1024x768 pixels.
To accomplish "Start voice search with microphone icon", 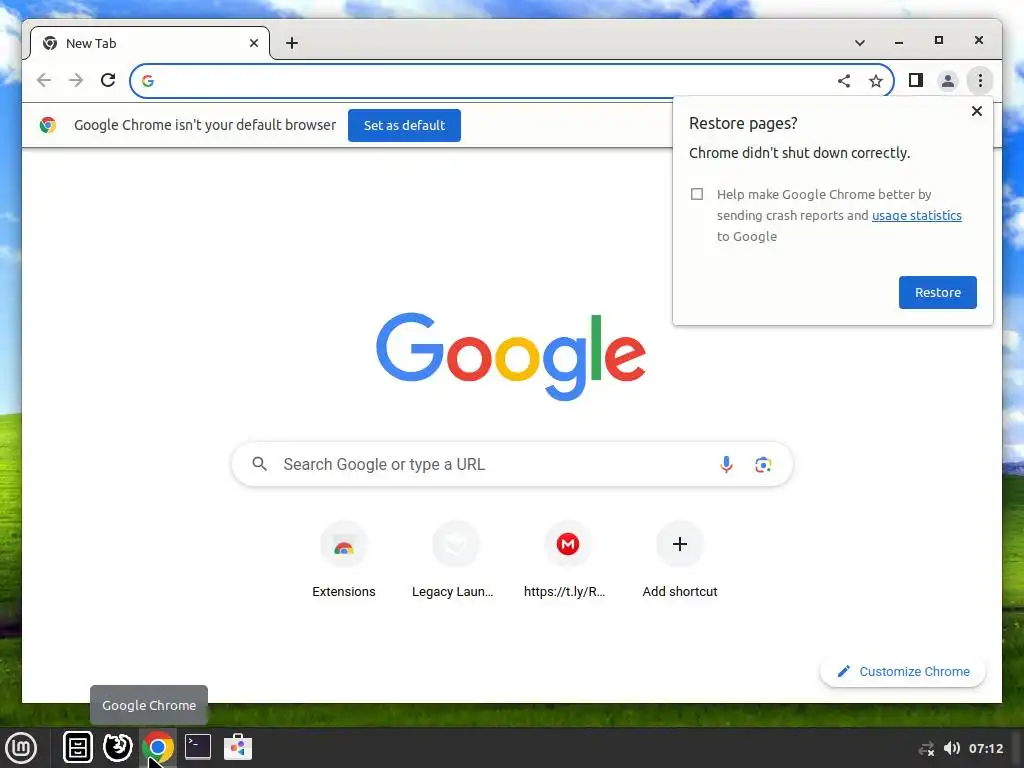I will (x=726, y=464).
